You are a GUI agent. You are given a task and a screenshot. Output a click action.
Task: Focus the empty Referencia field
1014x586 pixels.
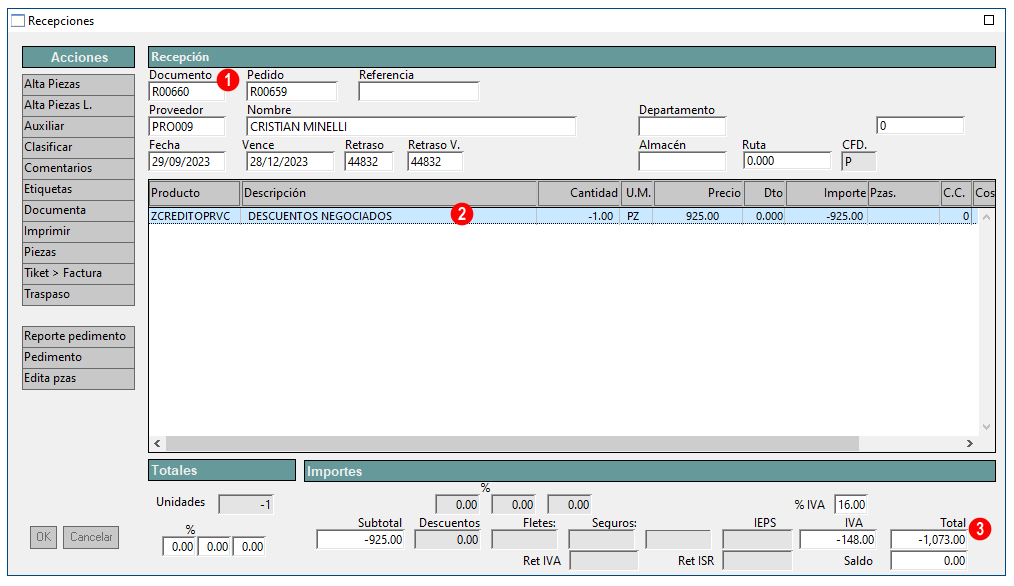(x=419, y=92)
